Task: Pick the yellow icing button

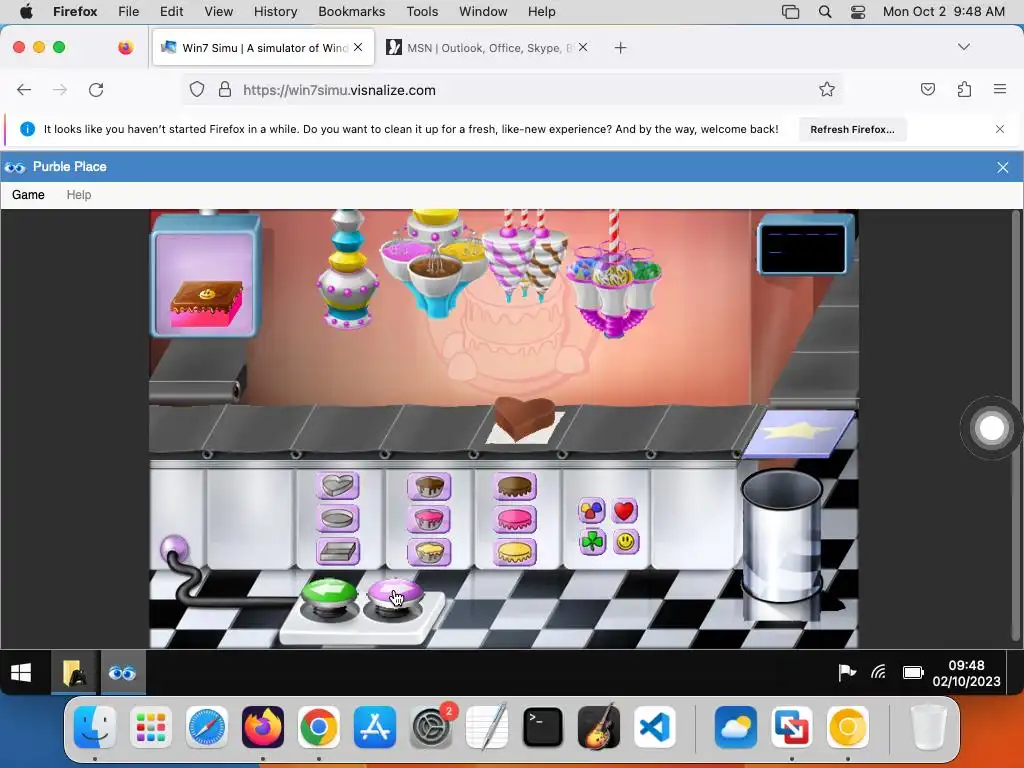Action: tap(515, 552)
